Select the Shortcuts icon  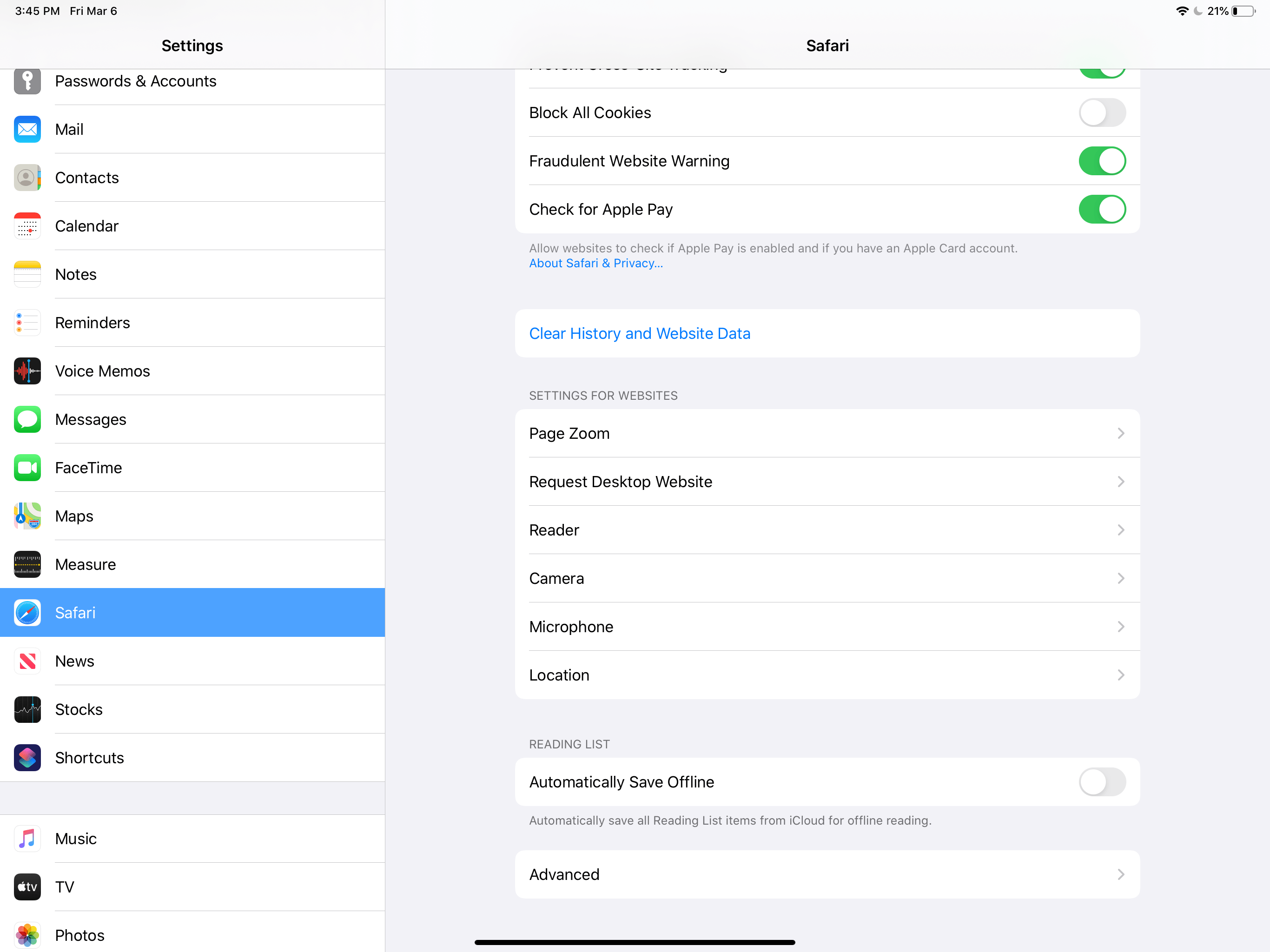click(x=27, y=757)
